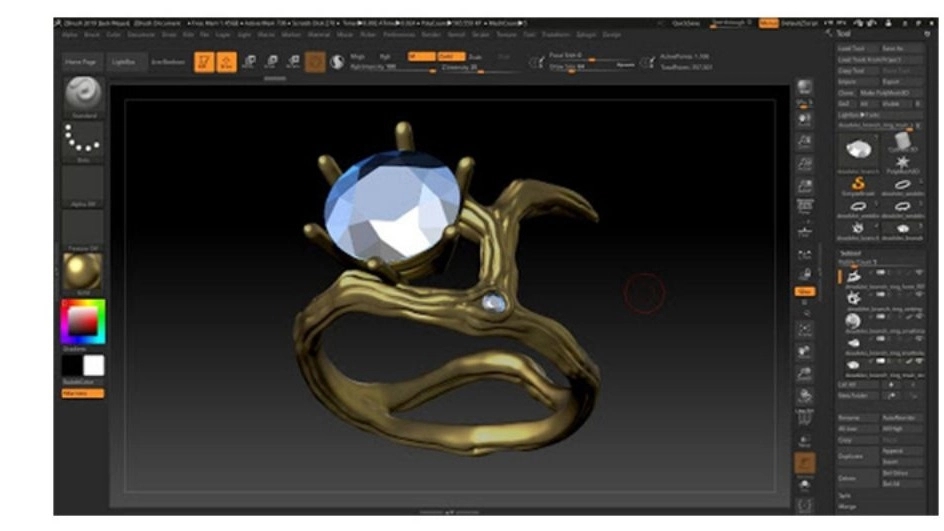Open the Brush menu
Image resolution: width=944 pixels, height=531 pixels.
92,35
